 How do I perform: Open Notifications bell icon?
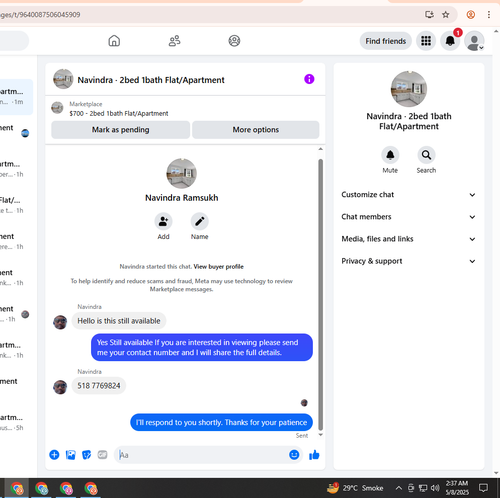(450, 41)
